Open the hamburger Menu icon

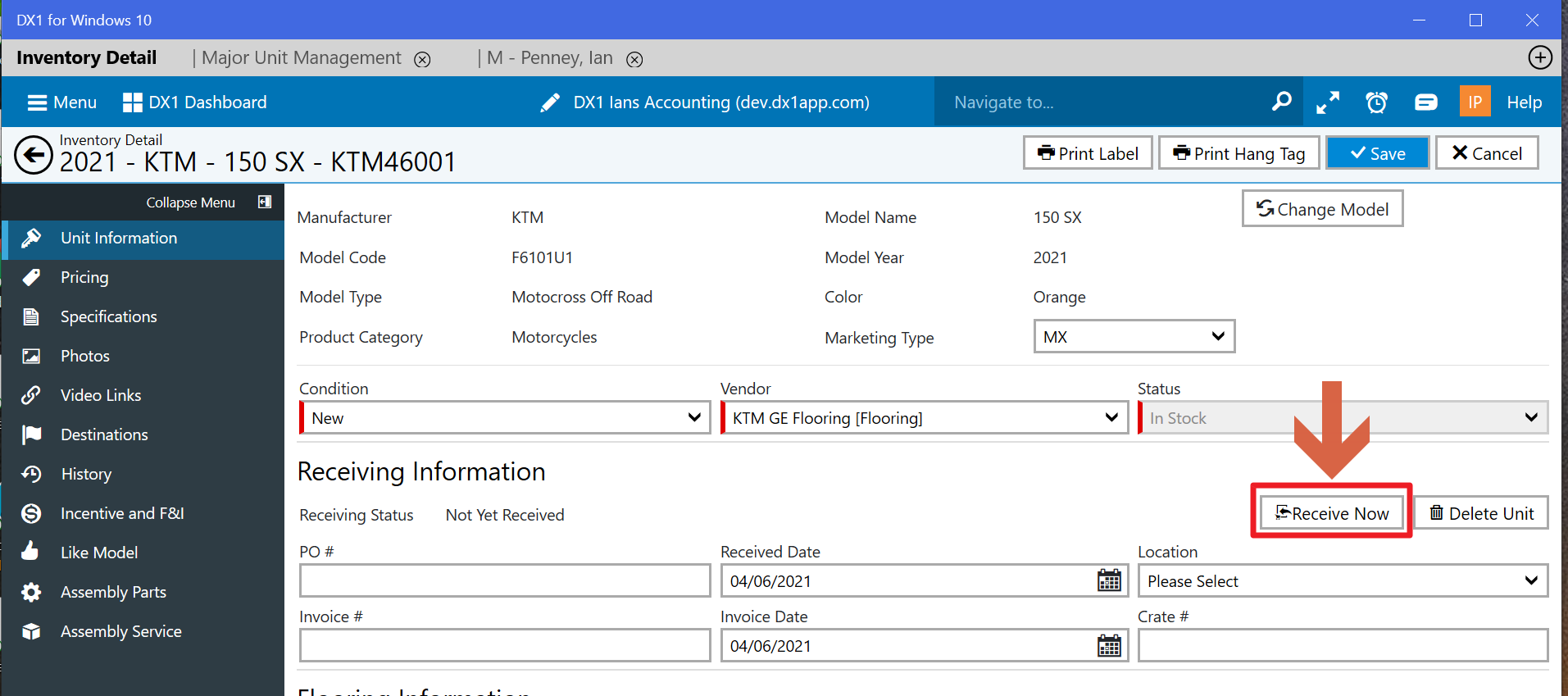pos(37,102)
